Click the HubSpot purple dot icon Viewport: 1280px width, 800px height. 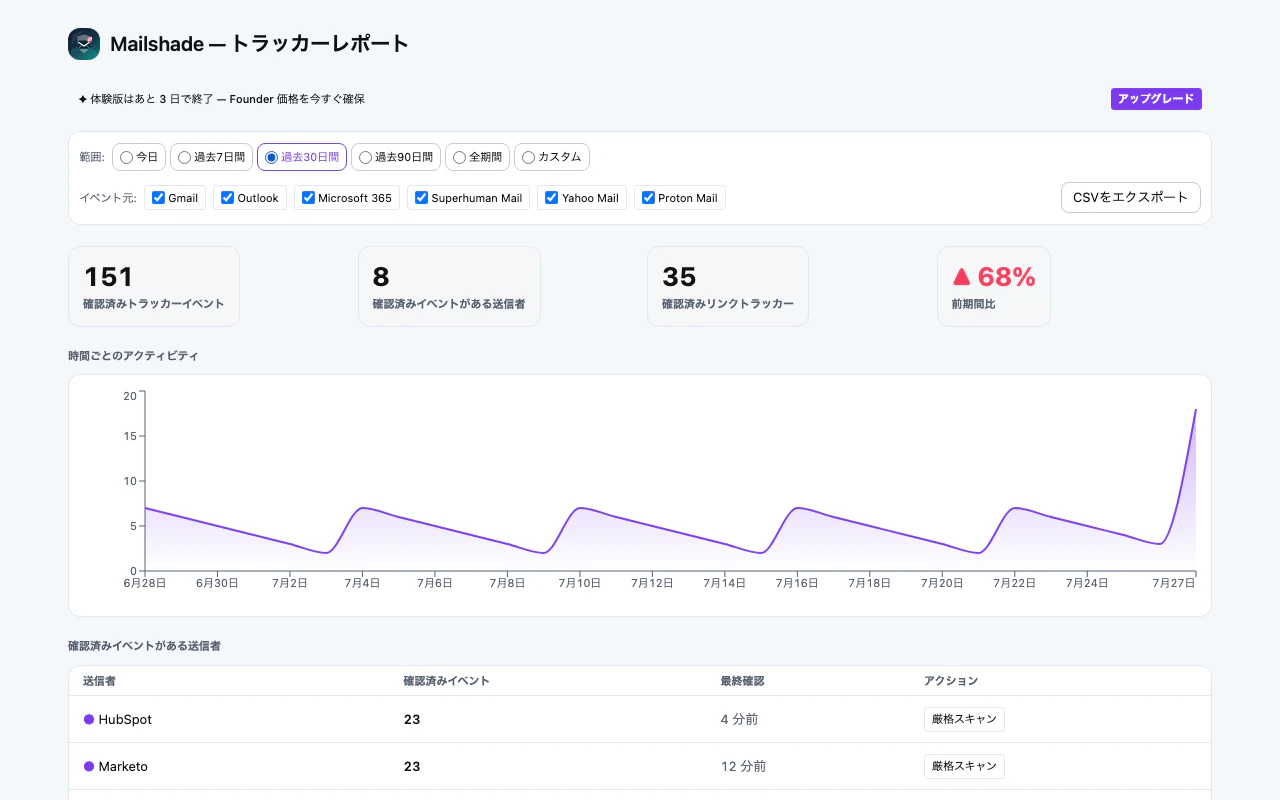pos(89,719)
